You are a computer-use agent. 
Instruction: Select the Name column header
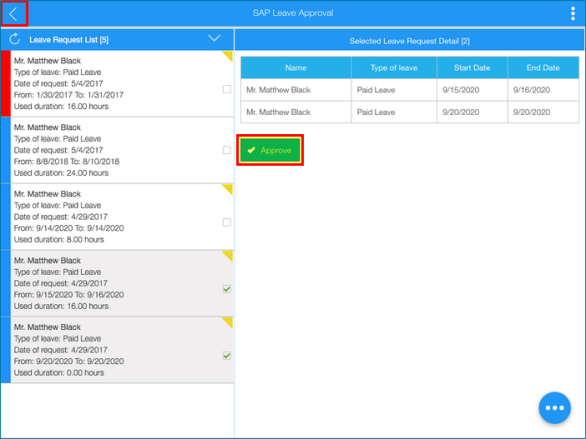point(296,68)
